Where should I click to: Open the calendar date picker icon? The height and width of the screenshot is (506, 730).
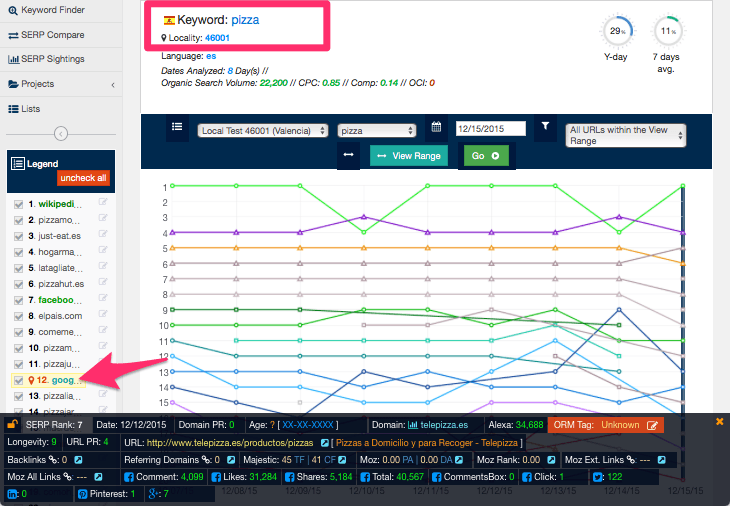tap(436, 127)
